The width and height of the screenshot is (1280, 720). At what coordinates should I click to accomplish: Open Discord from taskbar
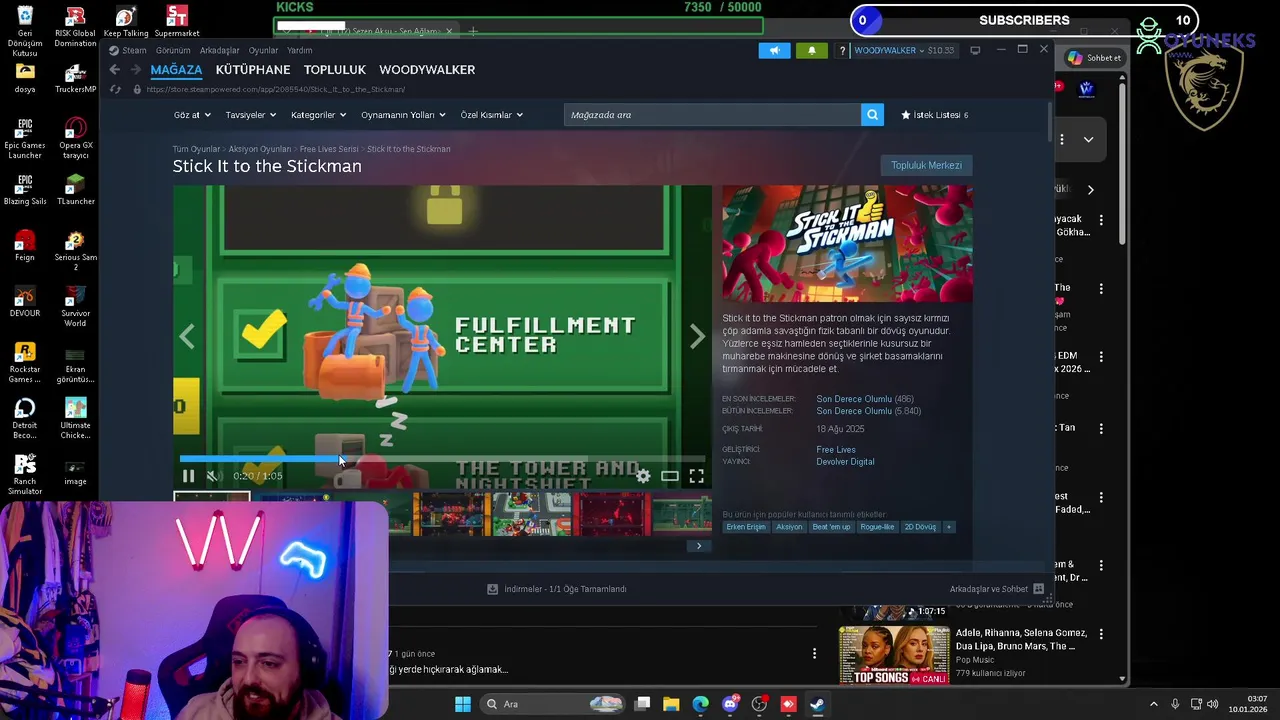pos(730,704)
